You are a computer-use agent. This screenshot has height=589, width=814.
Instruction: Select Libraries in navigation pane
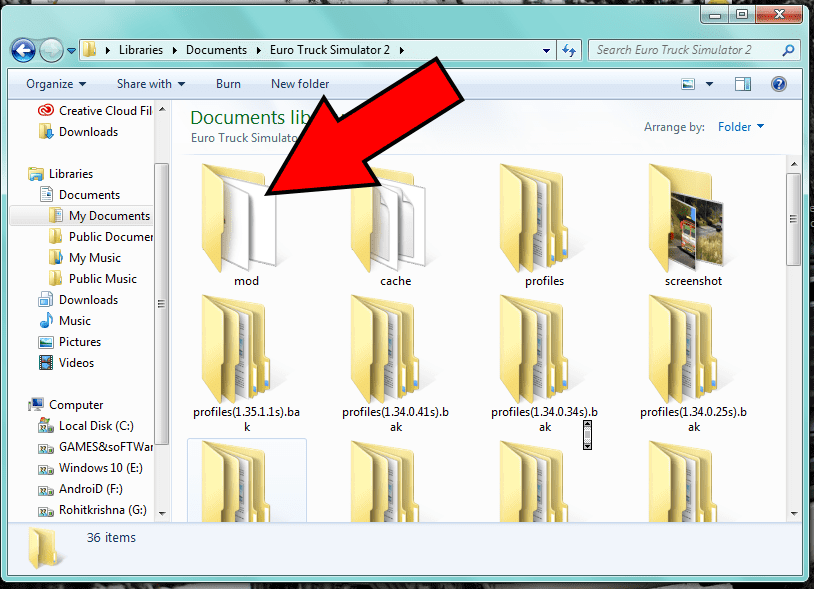point(61,174)
